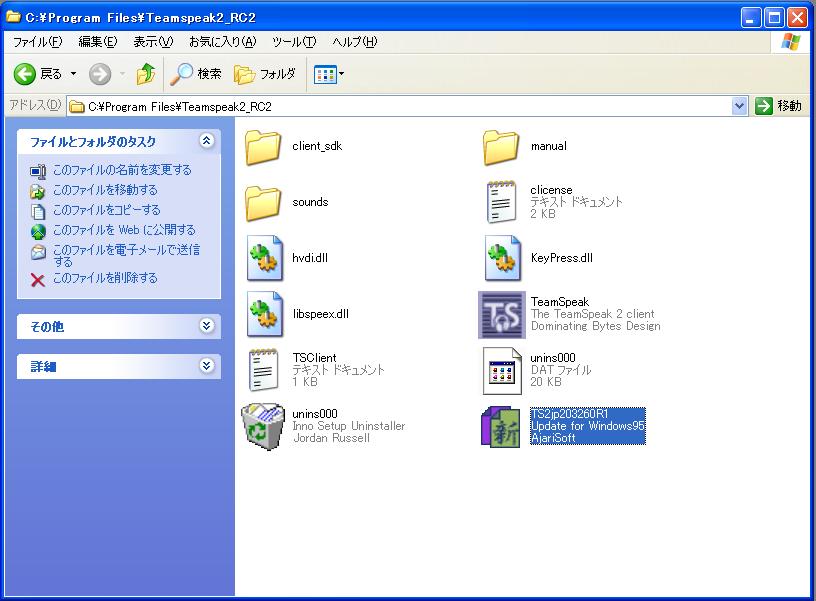Select the libspeex.dll file icon
This screenshot has width=816, height=601.
pos(265,314)
